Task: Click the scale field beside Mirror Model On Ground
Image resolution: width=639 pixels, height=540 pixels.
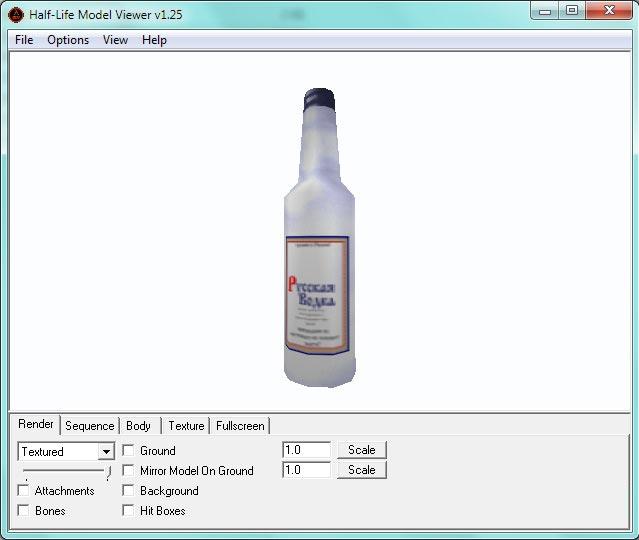Action: [306, 470]
